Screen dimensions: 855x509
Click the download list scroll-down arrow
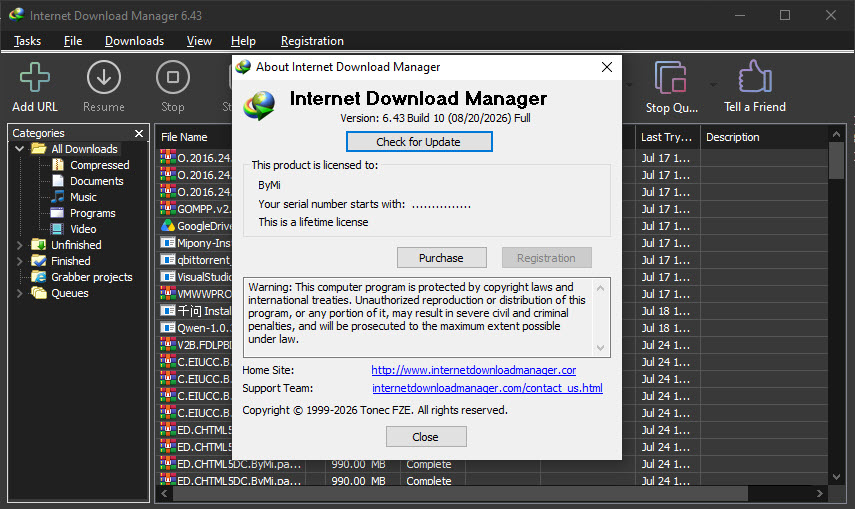836,477
